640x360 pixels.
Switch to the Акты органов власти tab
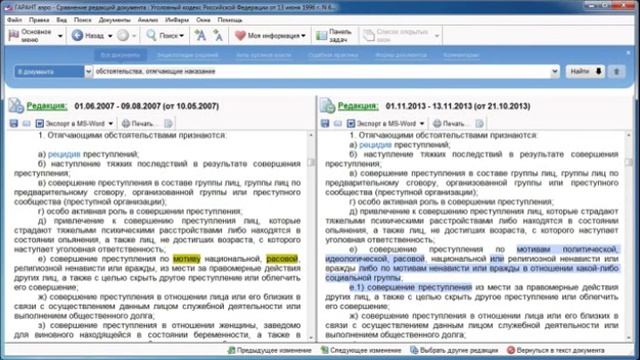(264, 55)
